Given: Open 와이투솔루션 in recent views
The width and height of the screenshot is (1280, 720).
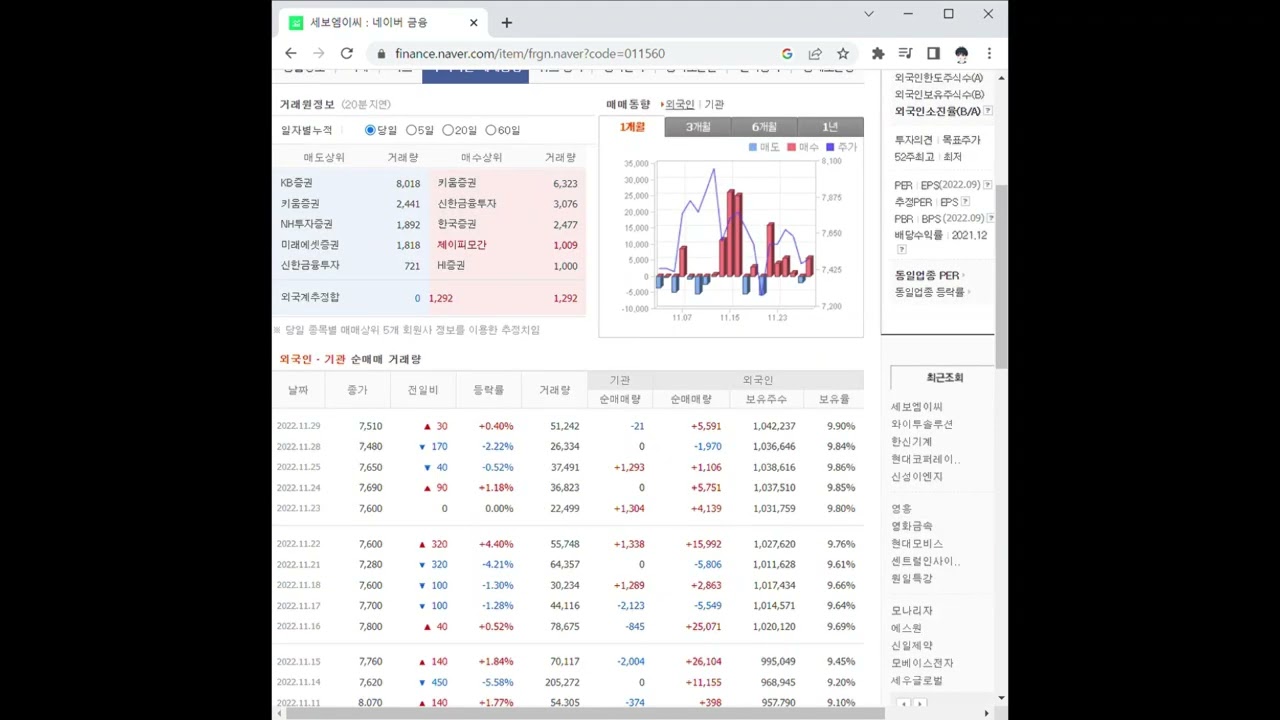Looking at the screenshot, I should pyautogui.click(x=922, y=424).
